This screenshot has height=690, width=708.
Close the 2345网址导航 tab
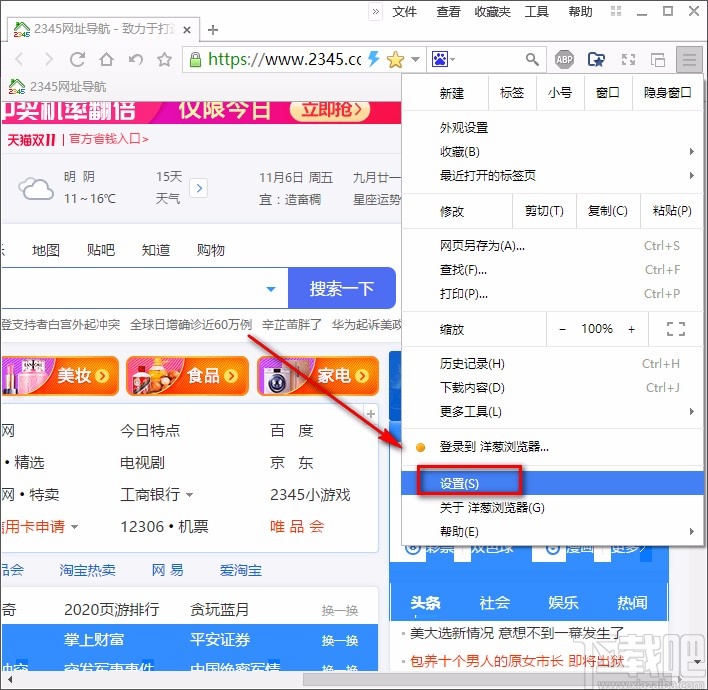tap(187, 30)
